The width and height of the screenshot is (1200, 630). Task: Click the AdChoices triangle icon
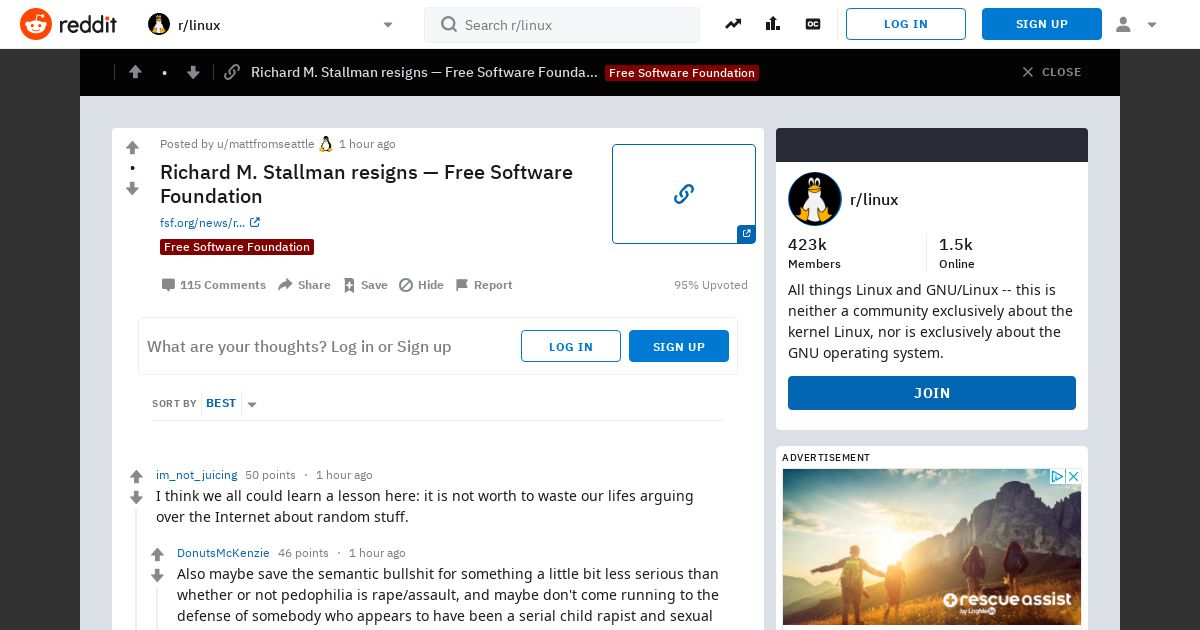(1057, 477)
